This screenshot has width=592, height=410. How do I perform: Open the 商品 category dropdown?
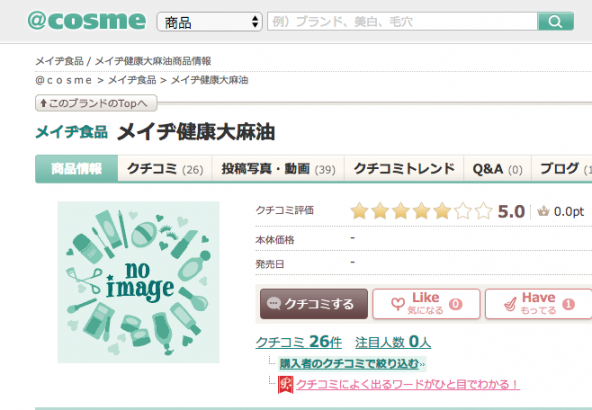click(210, 22)
